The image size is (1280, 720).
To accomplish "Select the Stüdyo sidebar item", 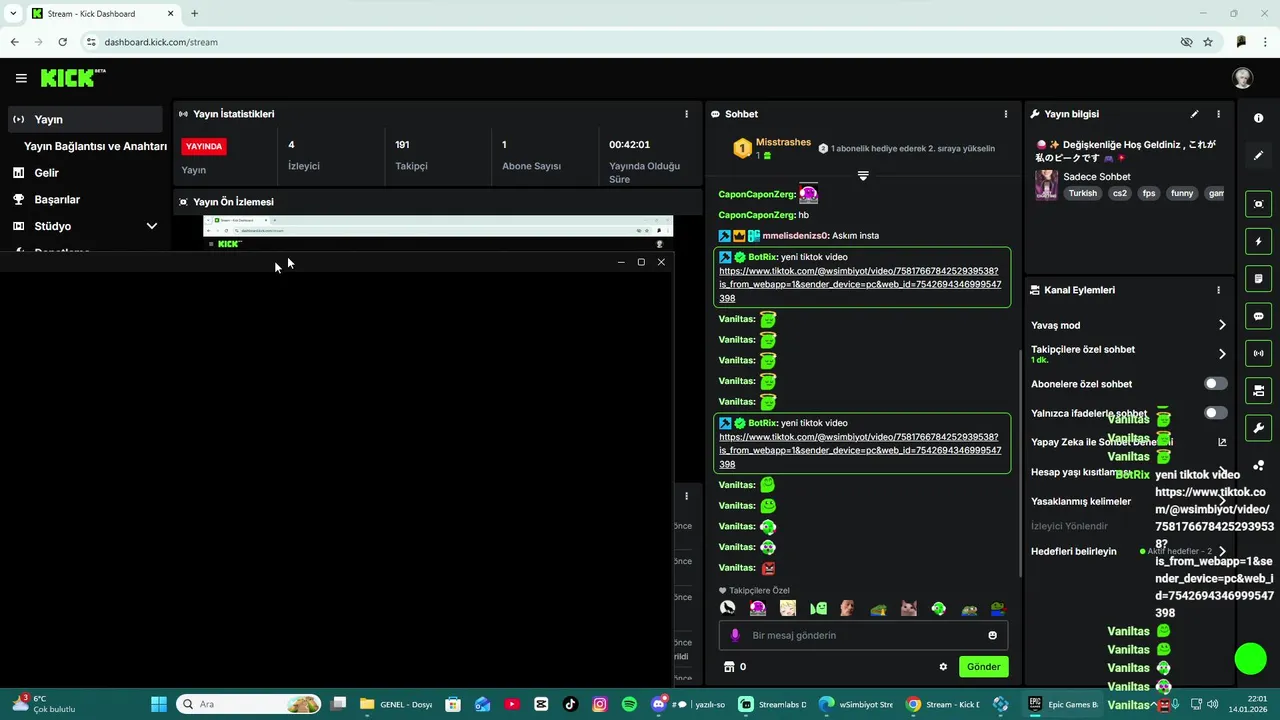I will point(52,226).
